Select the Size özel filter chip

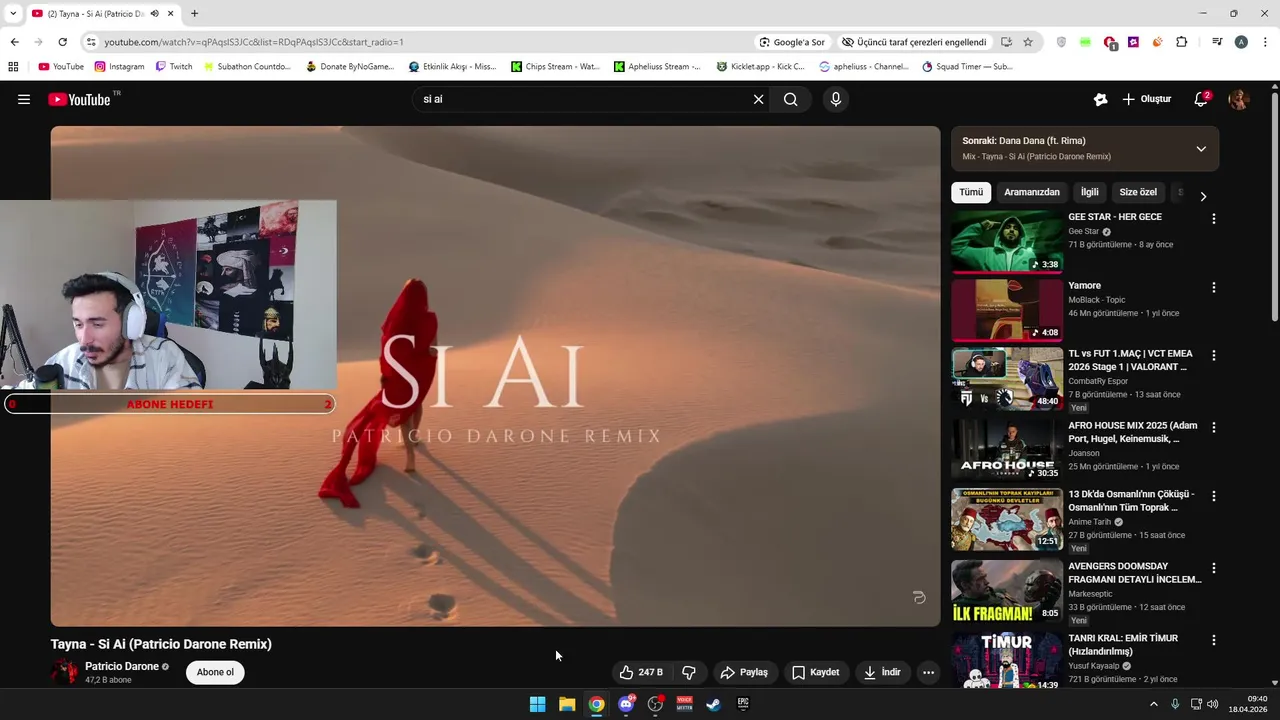pyautogui.click(x=1138, y=192)
